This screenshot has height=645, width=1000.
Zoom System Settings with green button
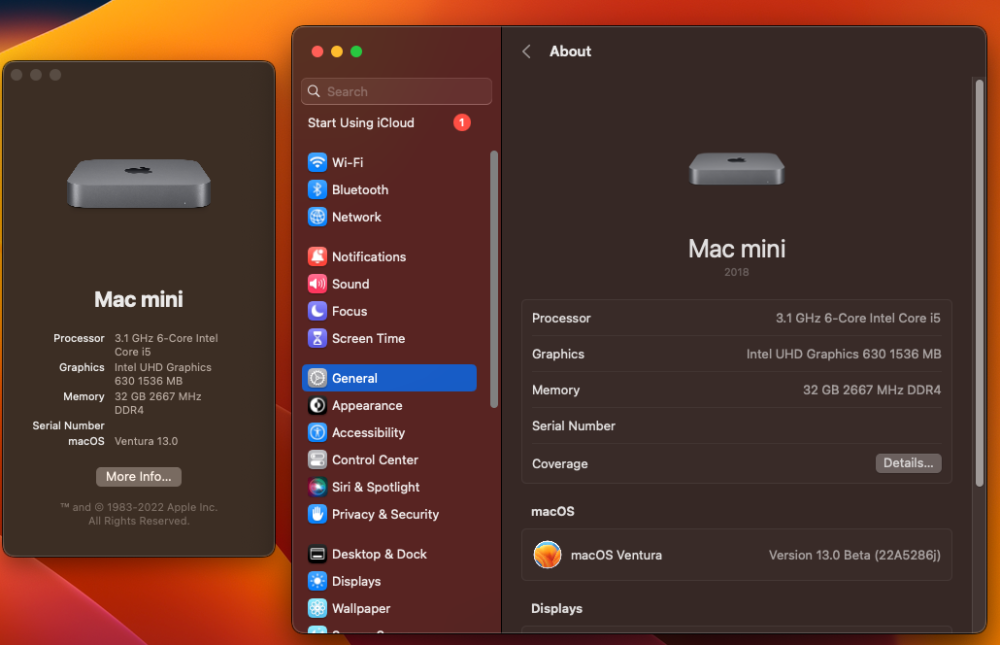tap(357, 52)
